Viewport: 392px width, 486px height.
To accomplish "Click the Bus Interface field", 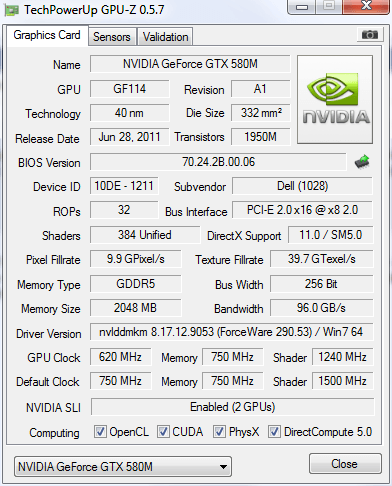I will tap(302, 210).
